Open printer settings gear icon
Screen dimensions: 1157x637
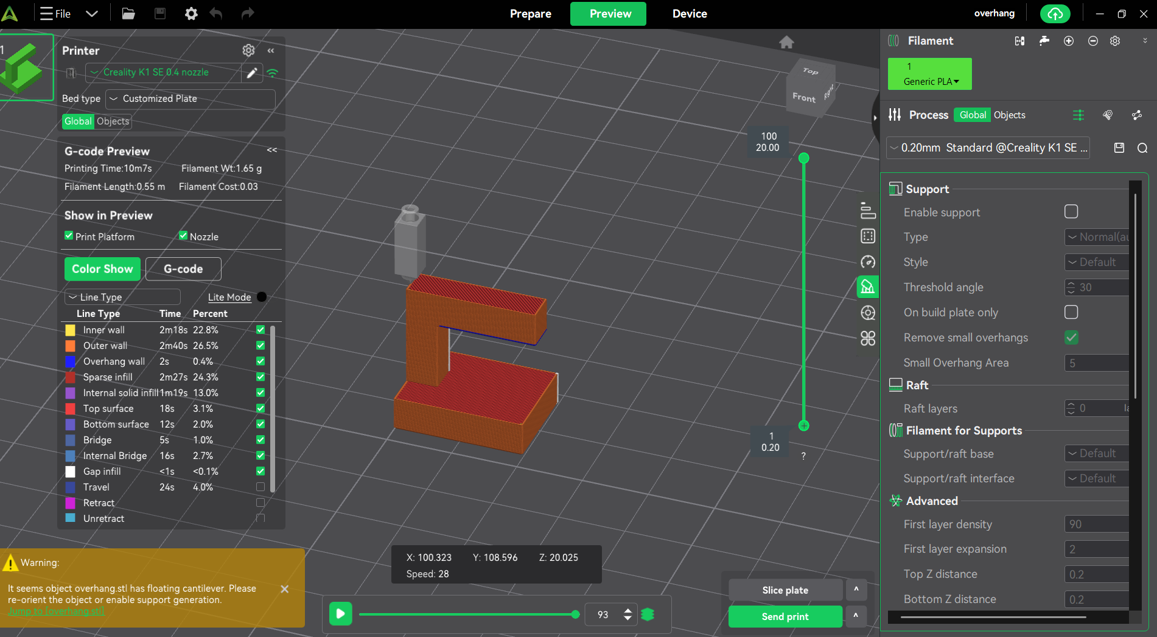(x=249, y=50)
